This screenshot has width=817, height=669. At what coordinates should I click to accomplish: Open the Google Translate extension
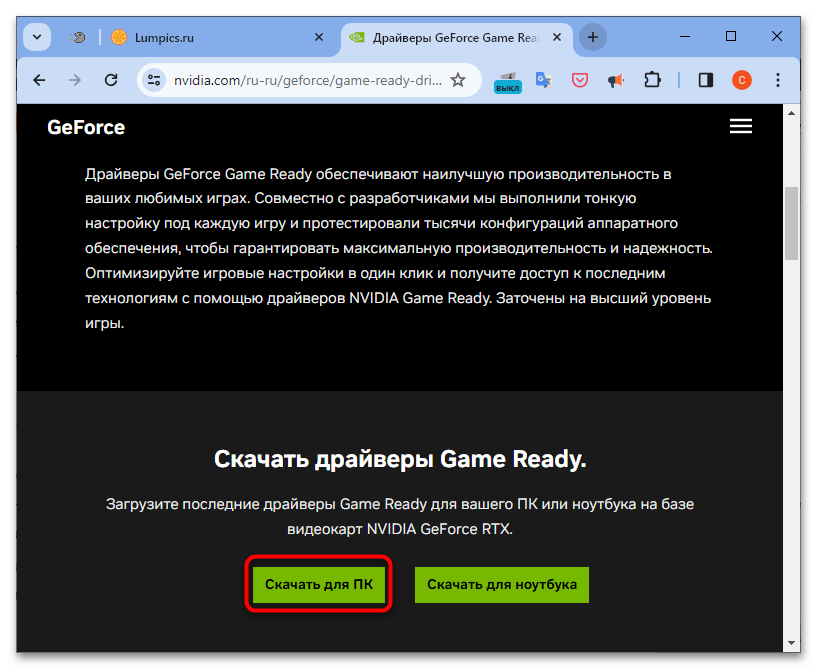coord(543,80)
